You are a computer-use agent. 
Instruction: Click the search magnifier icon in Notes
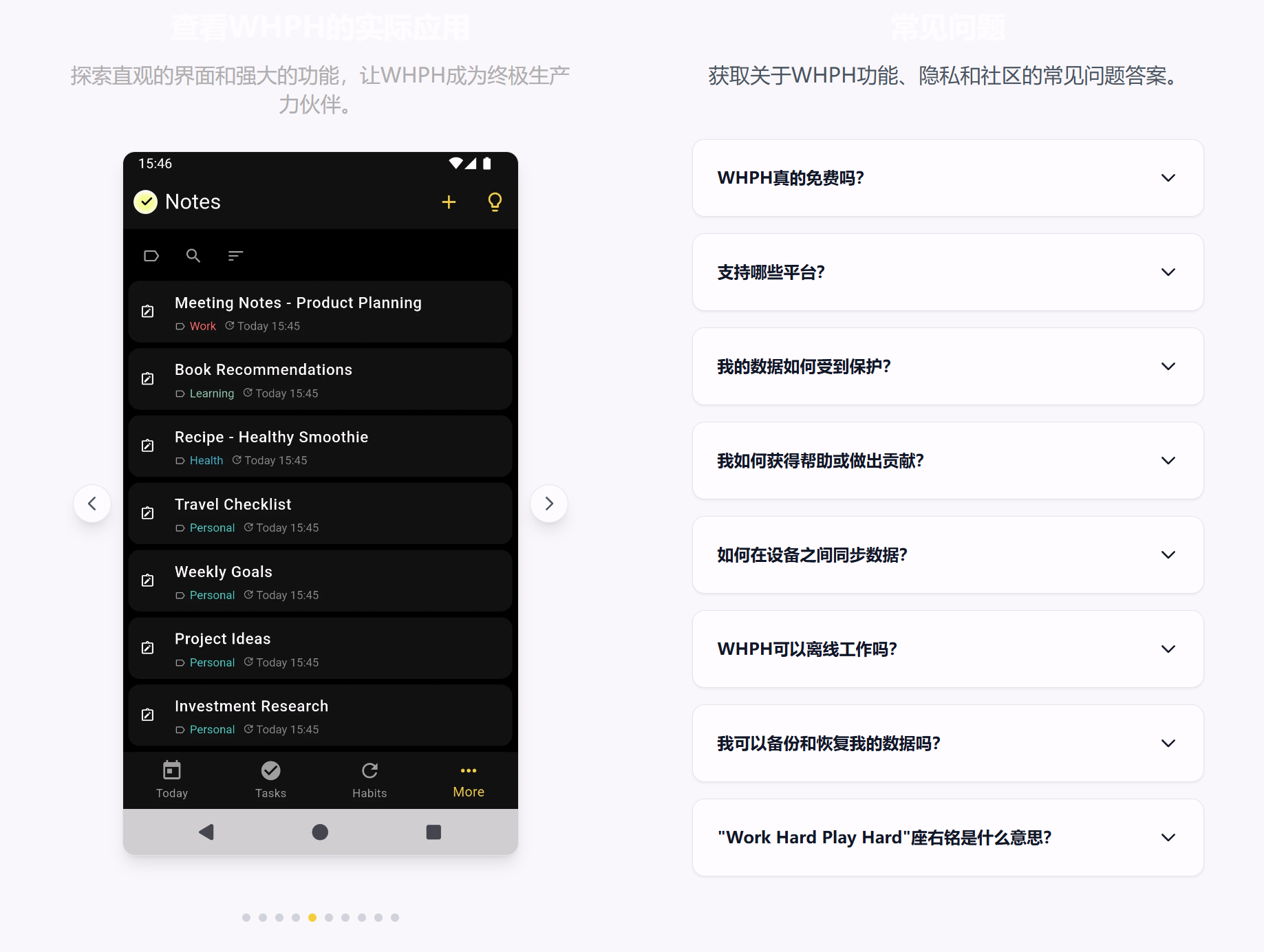point(193,256)
